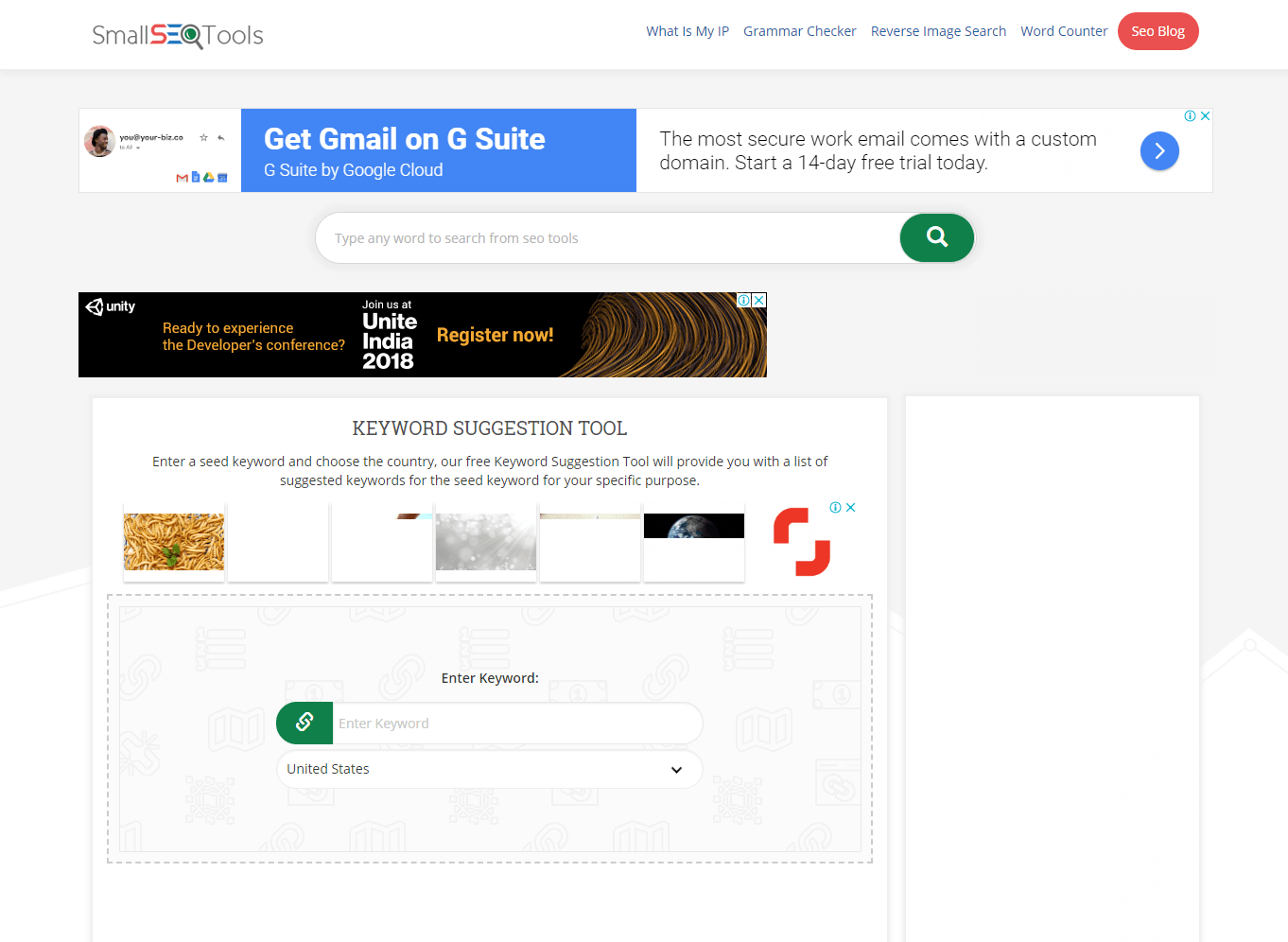Click the AdChoices icon on the image strip ad
Screen dimensions: 1288x942
836,507
